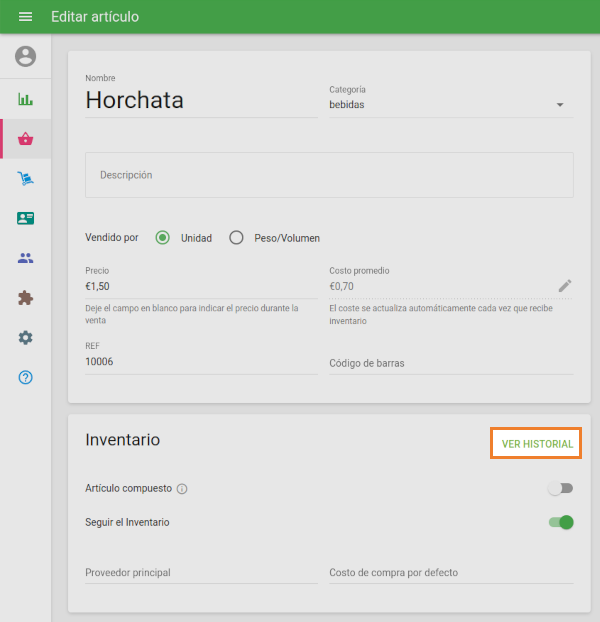This screenshot has width=600, height=622.
Task: Select the Unidad radio button
Action: coord(163,238)
